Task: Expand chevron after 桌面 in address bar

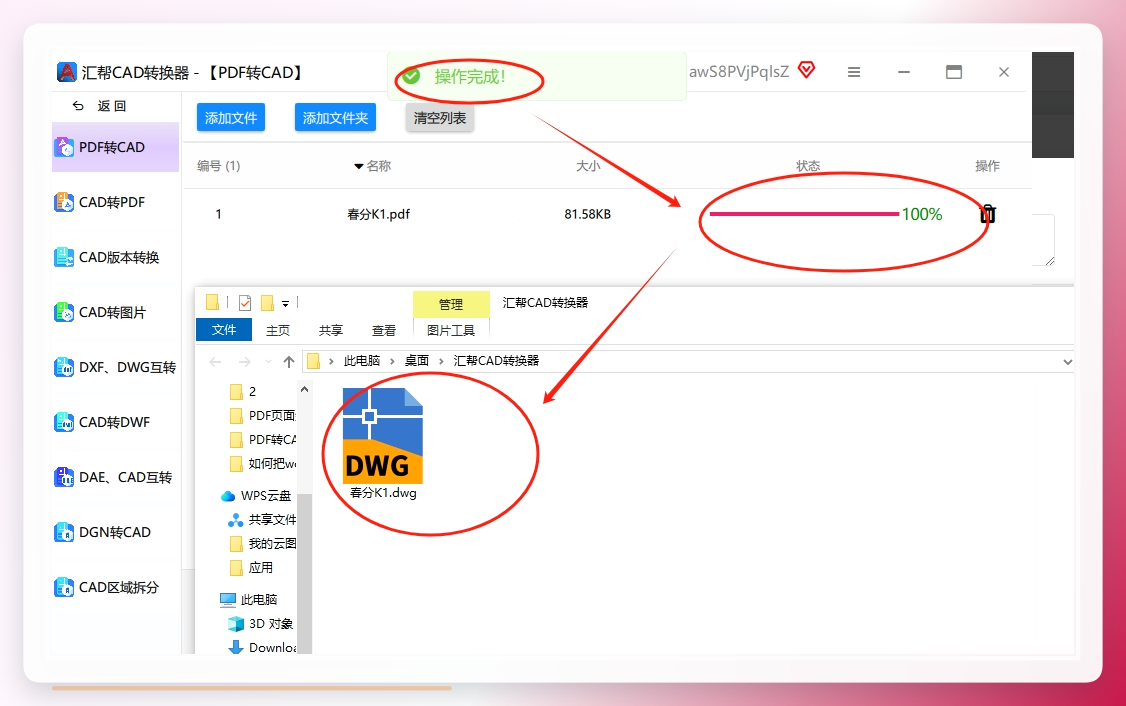Action: coord(441,361)
